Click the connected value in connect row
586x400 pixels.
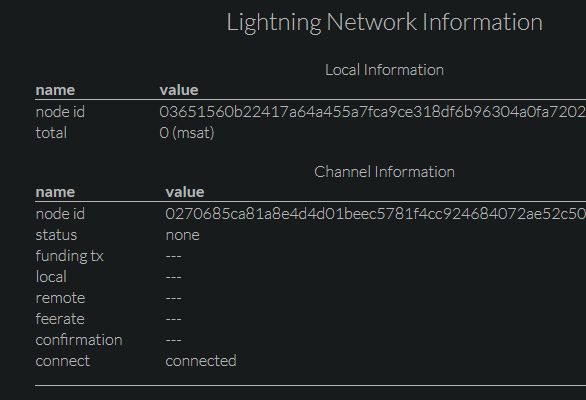tap(201, 361)
